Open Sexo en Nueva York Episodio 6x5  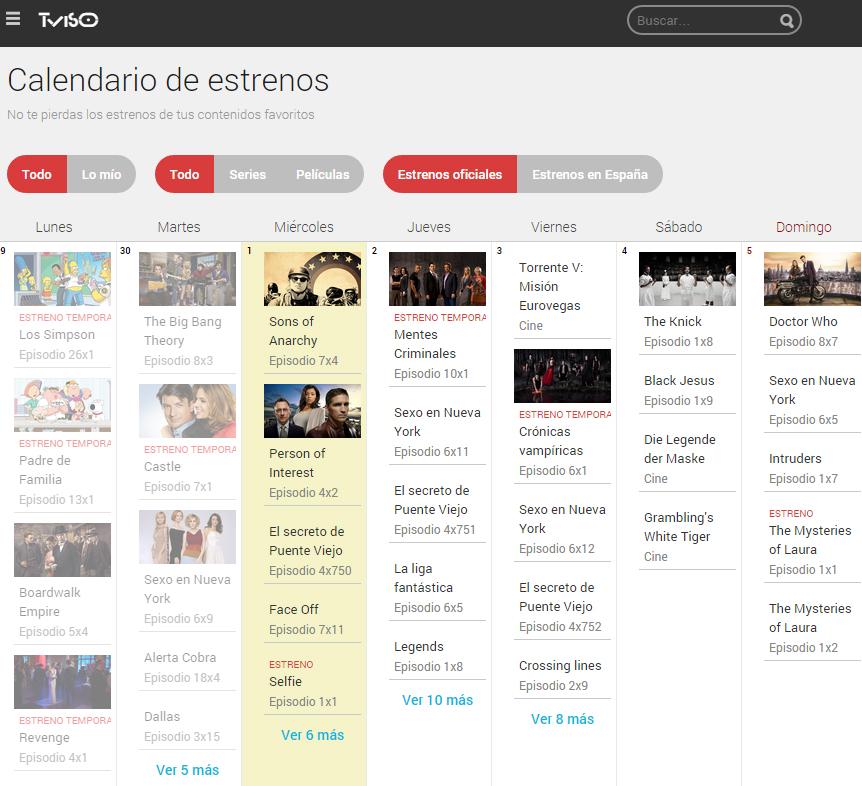[x=812, y=390]
